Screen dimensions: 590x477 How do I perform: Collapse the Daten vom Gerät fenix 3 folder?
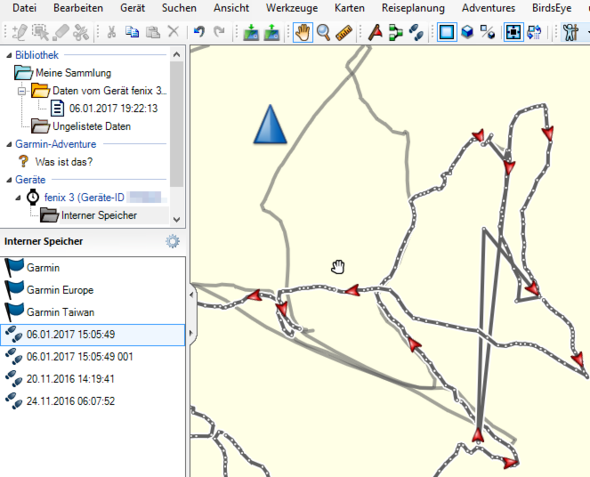click(22, 91)
